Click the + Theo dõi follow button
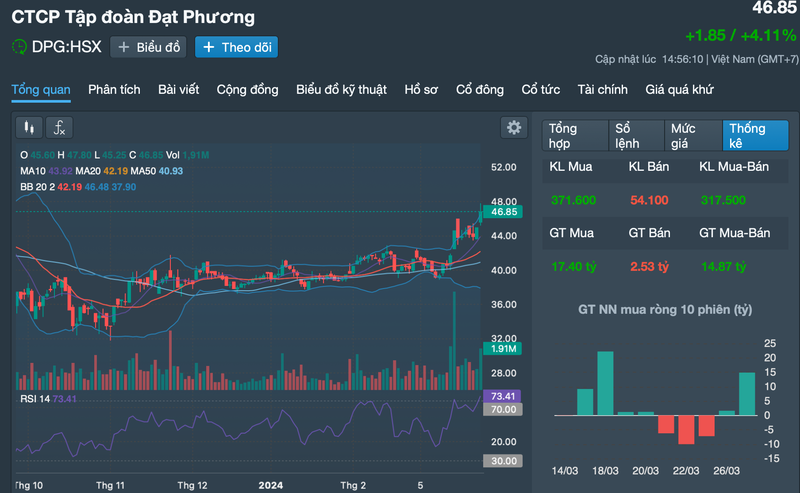Screen dimensions: 800x493 [x=236, y=47]
